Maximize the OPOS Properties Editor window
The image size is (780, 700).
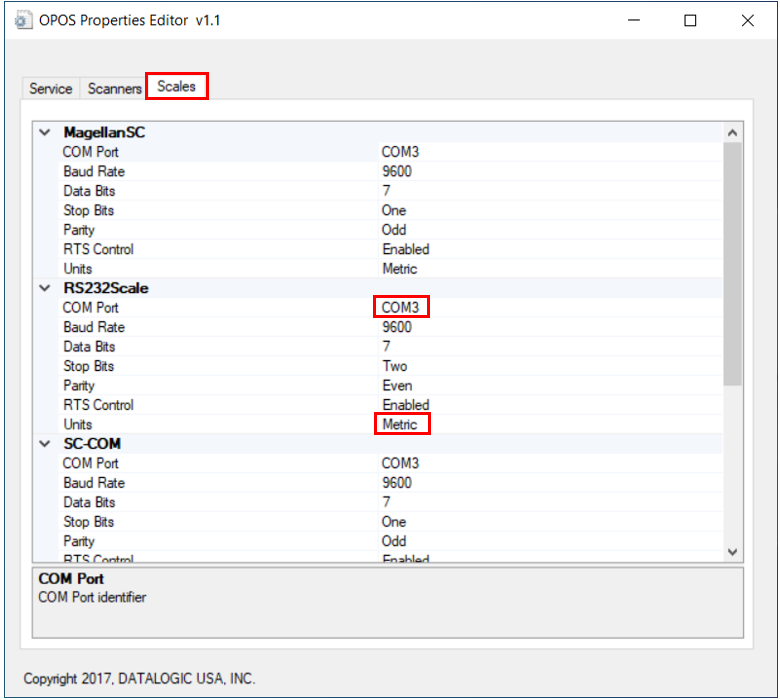coord(690,20)
